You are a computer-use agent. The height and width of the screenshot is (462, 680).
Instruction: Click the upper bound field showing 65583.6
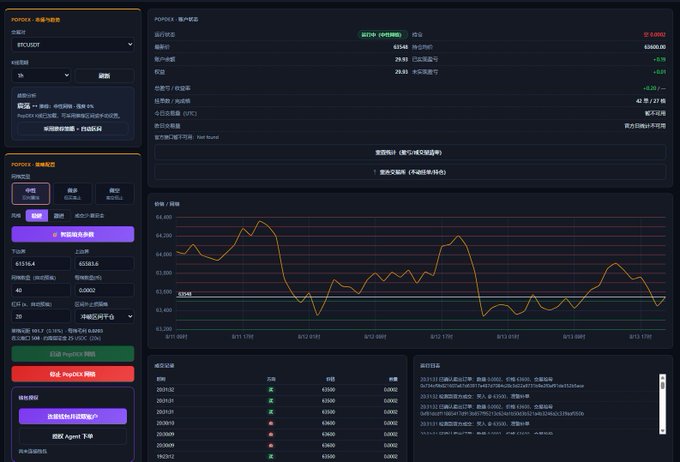click(x=104, y=264)
